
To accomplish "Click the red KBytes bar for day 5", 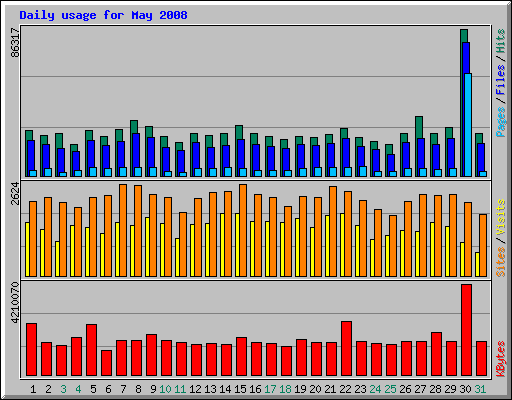I will (91, 350).
